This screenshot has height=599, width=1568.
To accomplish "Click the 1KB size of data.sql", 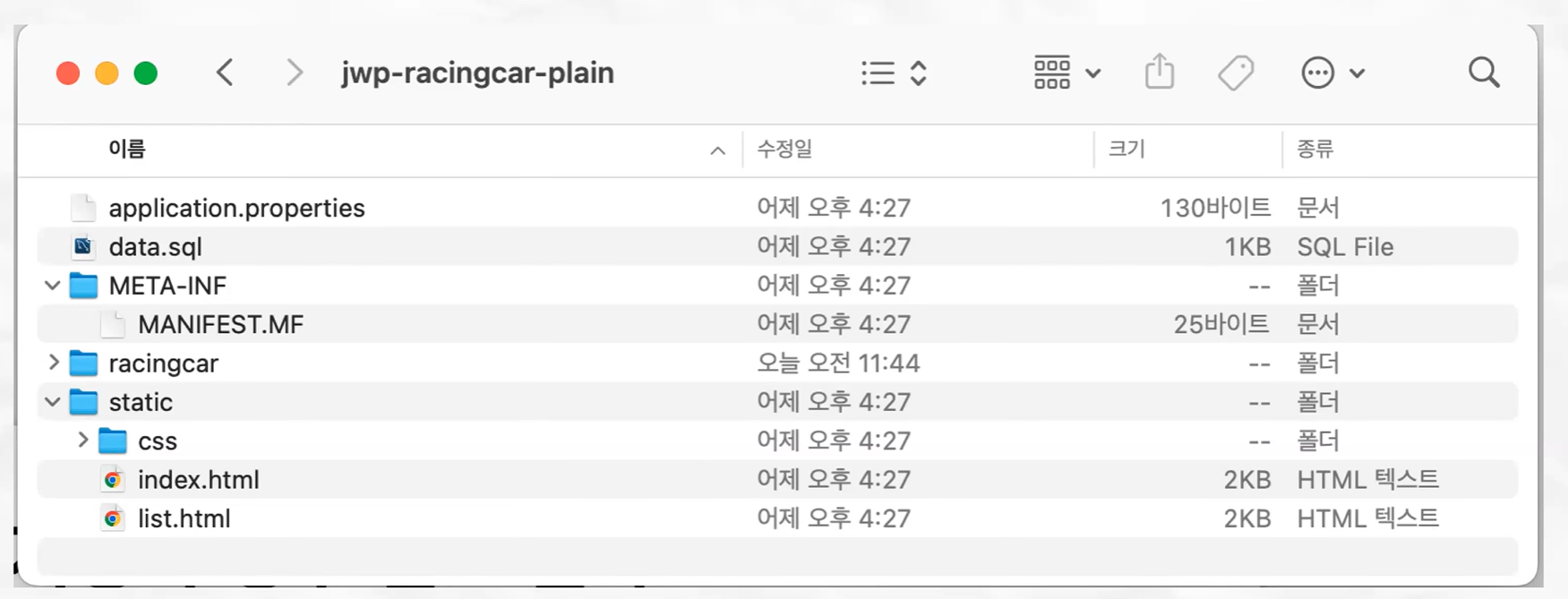I will [1247, 246].
